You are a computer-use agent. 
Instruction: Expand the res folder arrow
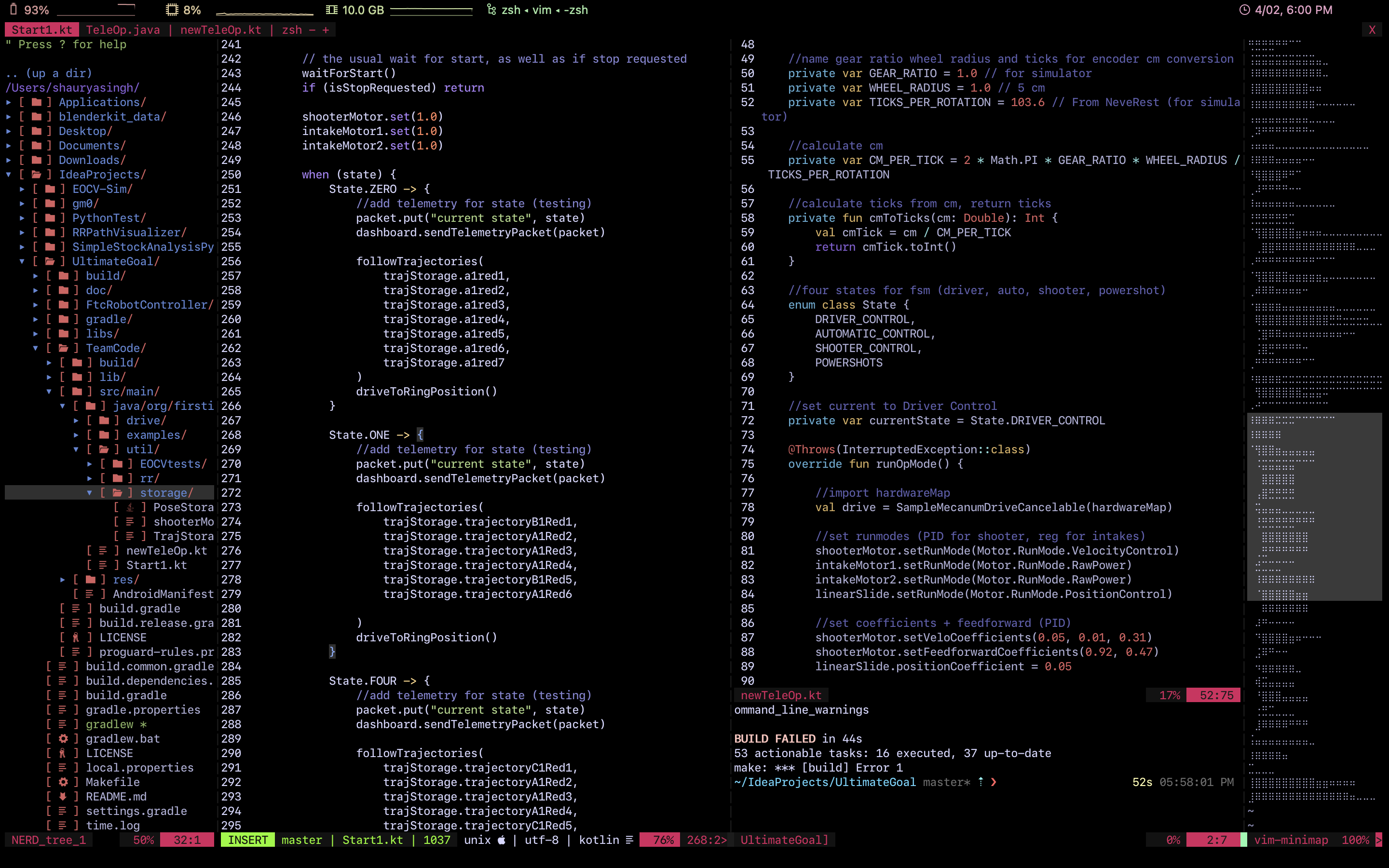(x=63, y=580)
